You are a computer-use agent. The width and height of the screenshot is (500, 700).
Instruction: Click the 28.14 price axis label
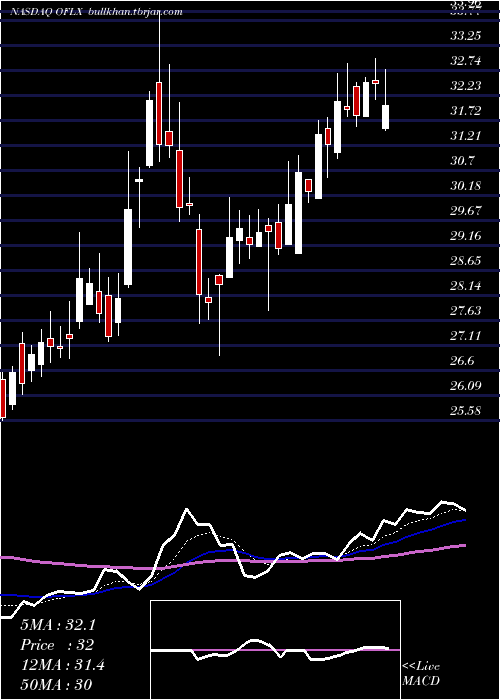pos(465,286)
